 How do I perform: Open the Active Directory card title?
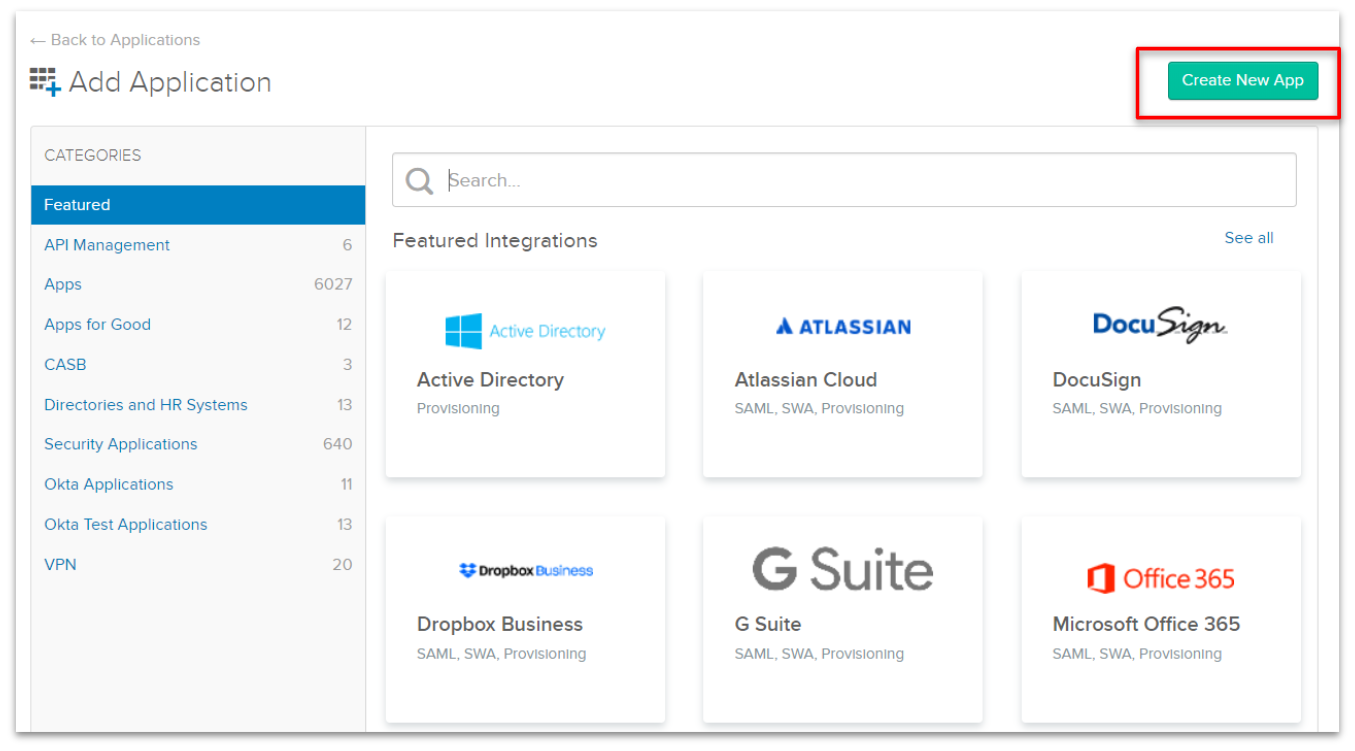click(x=490, y=380)
